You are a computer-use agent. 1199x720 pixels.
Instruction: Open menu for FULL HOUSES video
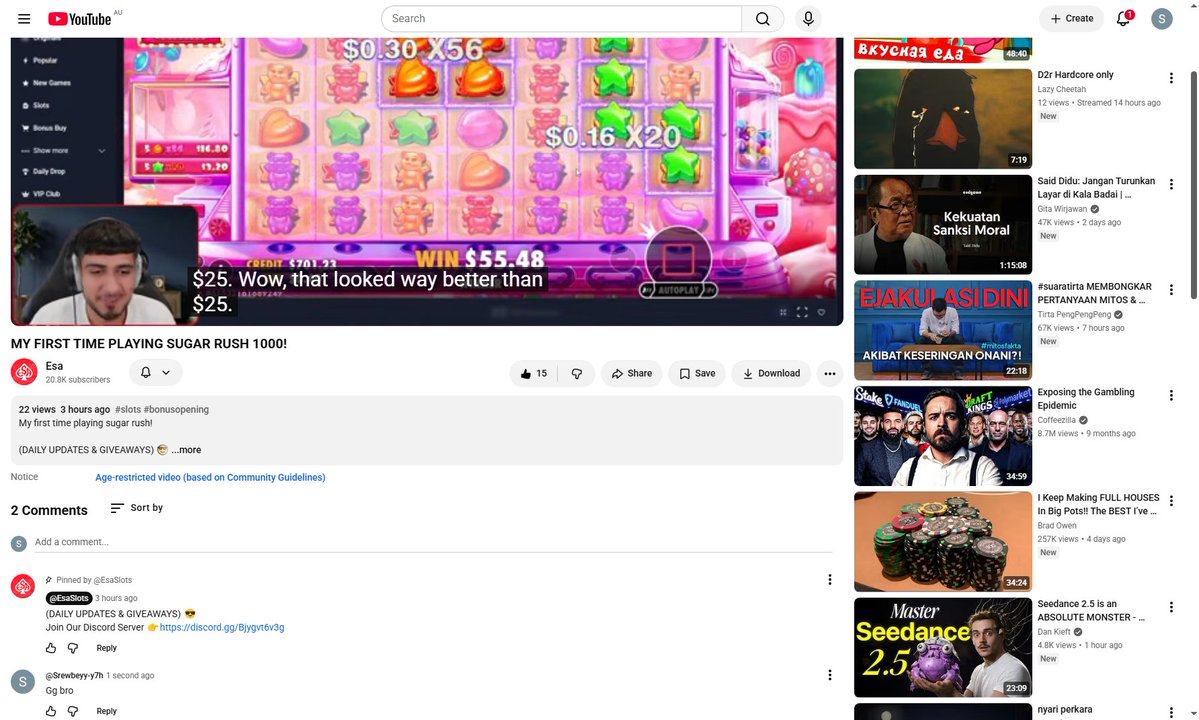tap(1171, 501)
